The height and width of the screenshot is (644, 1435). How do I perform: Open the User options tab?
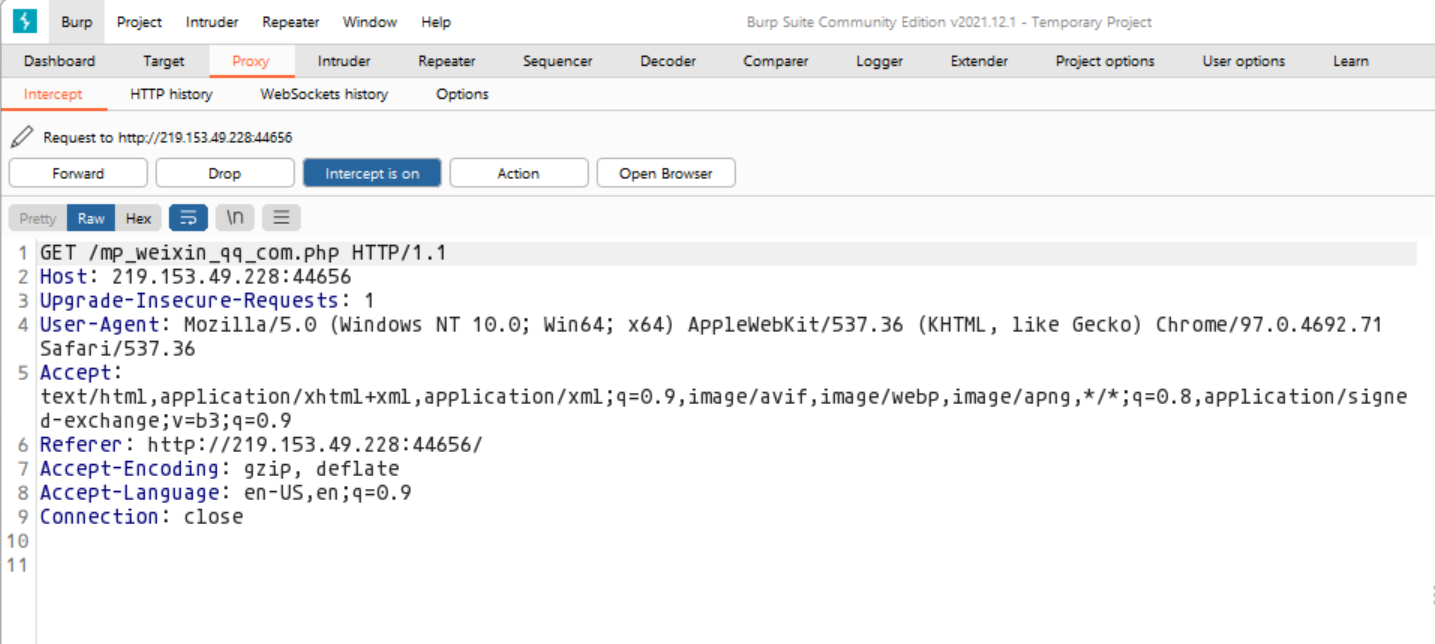tap(1244, 61)
